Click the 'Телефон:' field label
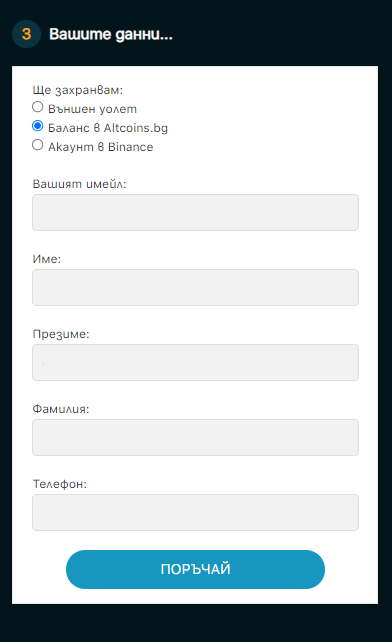 [x=59, y=484]
